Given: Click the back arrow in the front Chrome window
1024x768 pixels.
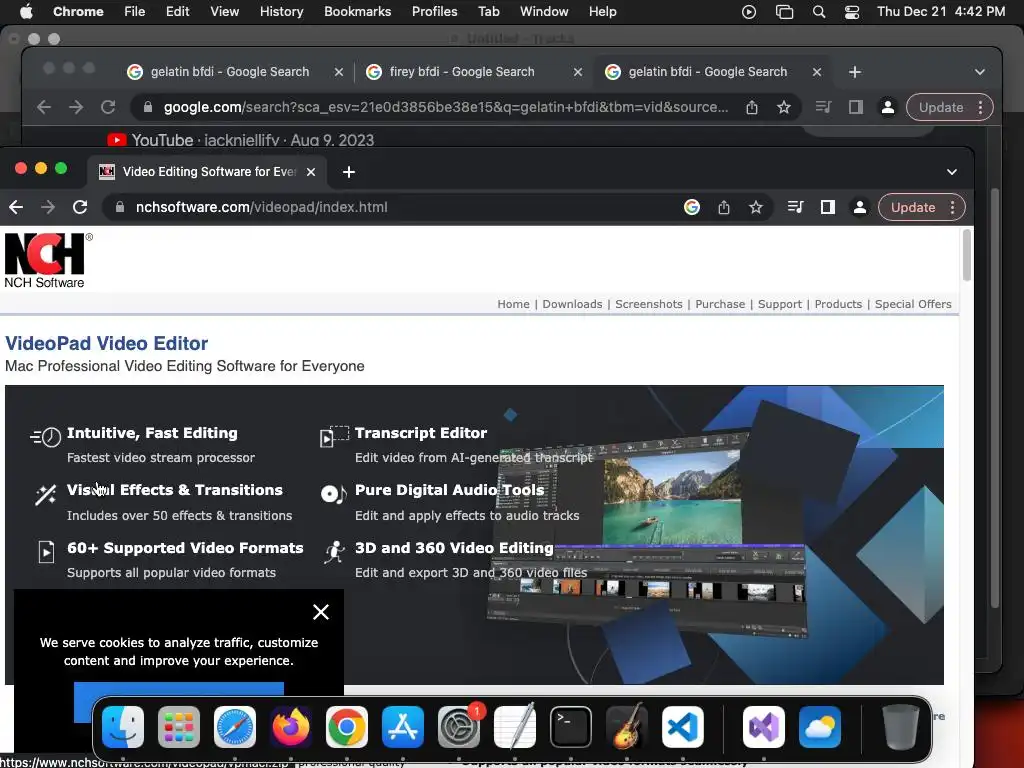Looking at the screenshot, I should click(x=16, y=207).
